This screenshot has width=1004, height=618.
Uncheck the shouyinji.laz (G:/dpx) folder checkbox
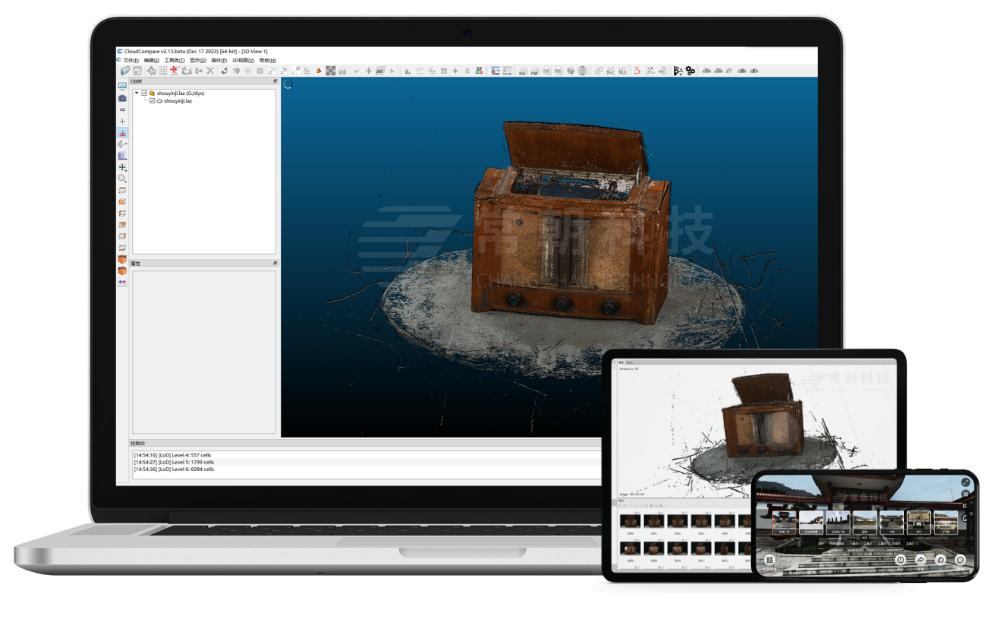pyautogui.click(x=144, y=93)
